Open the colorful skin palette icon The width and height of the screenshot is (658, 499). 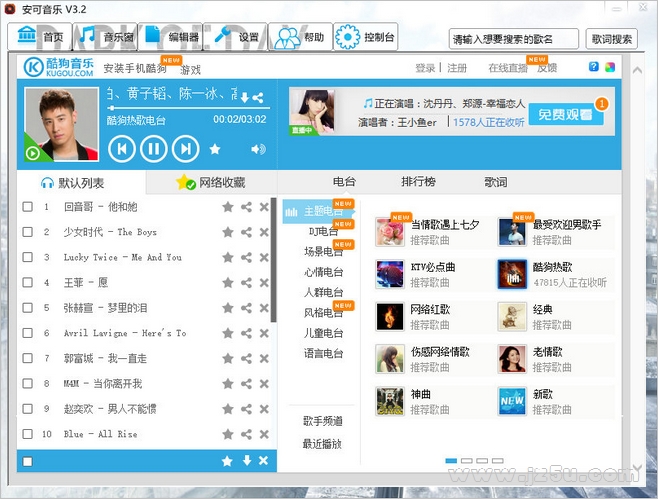[610, 67]
